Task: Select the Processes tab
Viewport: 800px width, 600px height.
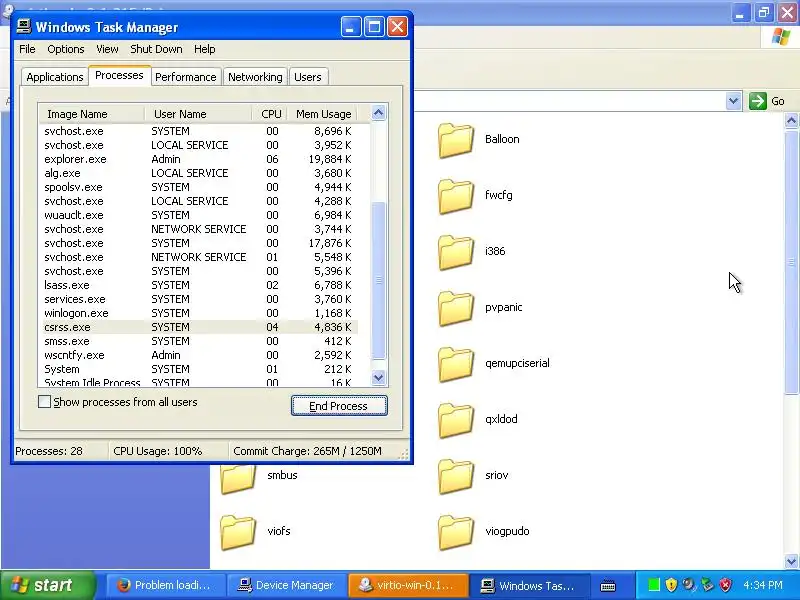Action: click(119, 76)
